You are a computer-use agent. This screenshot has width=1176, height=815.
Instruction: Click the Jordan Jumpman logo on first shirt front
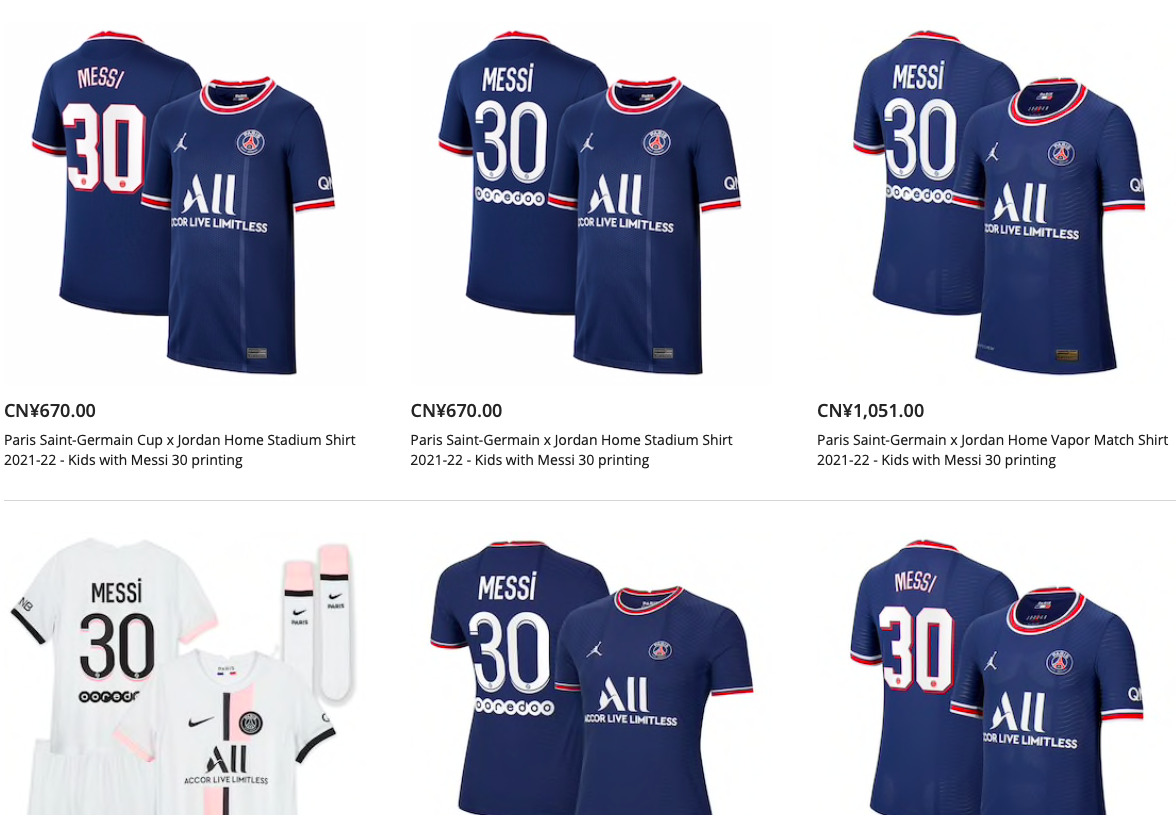[181, 142]
